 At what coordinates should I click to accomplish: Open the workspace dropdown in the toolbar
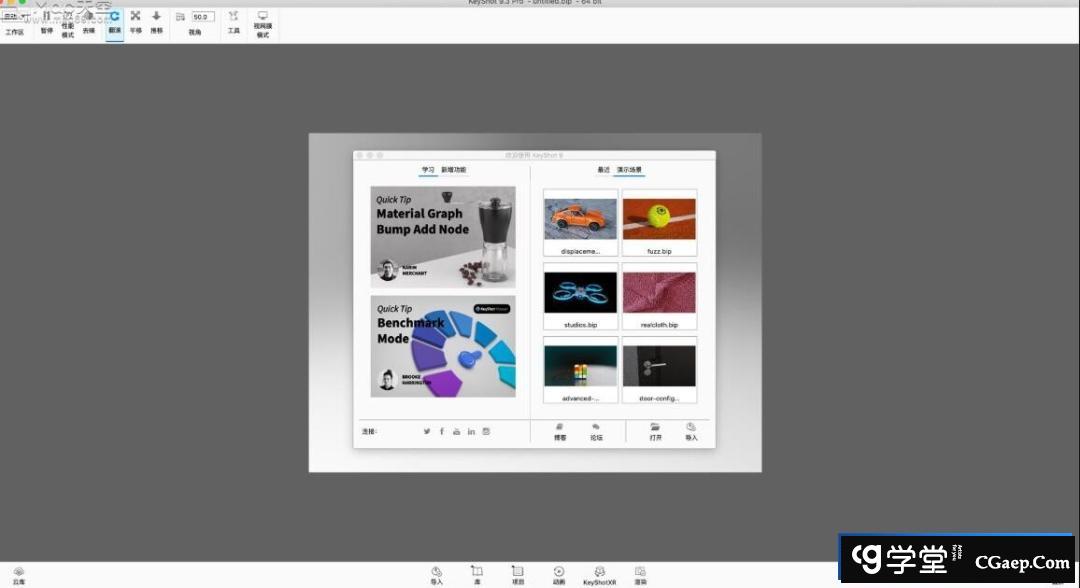[x=14, y=17]
